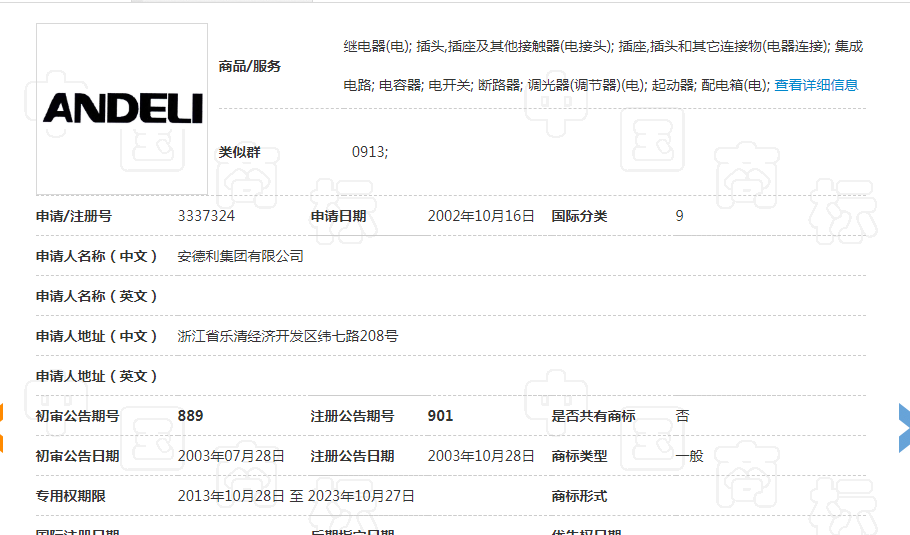
Task: Click the 注册公告期号 label
Action: (352, 416)
